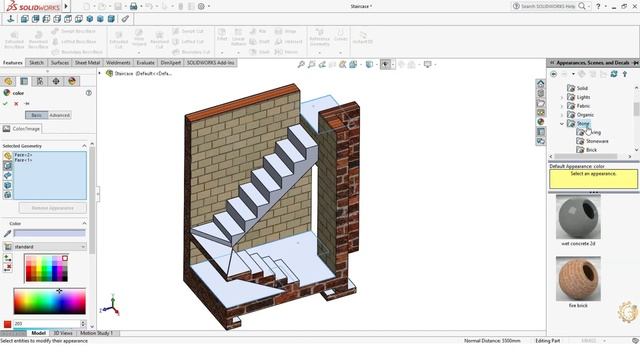
Task: Switch to the Surfaces tab
Action: (60, 63)
